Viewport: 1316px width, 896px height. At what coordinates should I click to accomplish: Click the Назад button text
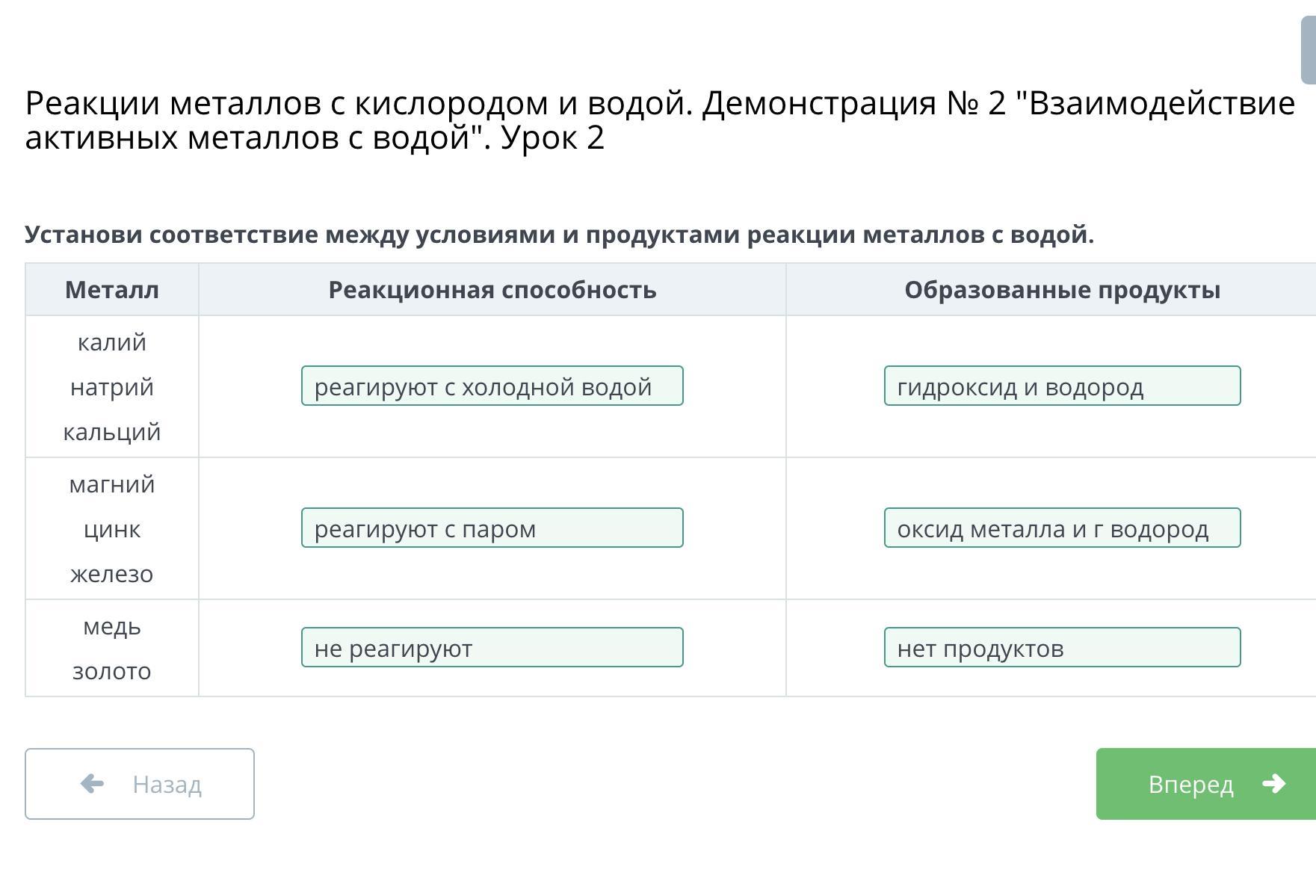pos(167,784)
